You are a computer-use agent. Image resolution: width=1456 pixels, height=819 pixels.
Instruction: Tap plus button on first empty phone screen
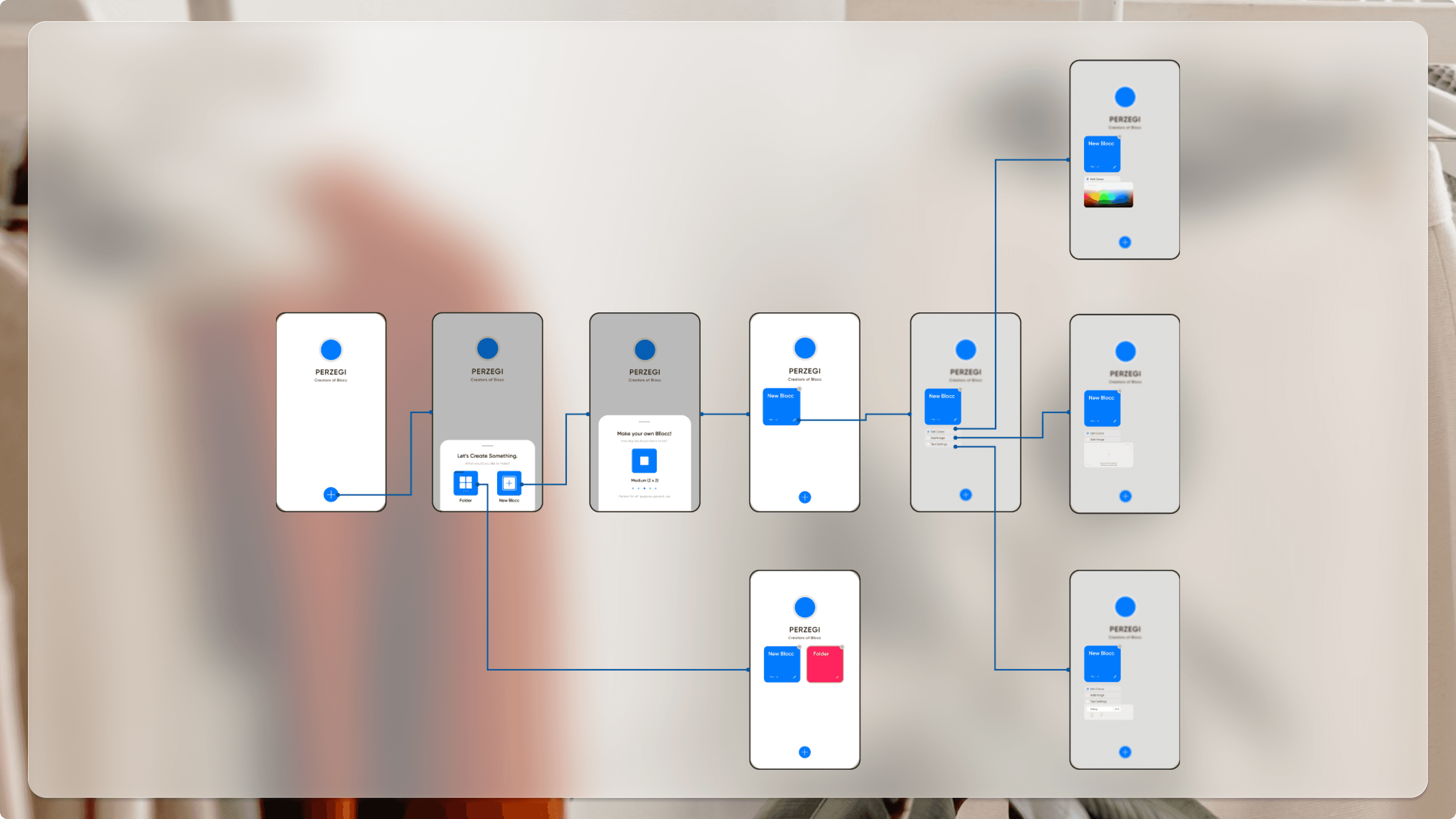pyautogui.click(x=331, y=494)
